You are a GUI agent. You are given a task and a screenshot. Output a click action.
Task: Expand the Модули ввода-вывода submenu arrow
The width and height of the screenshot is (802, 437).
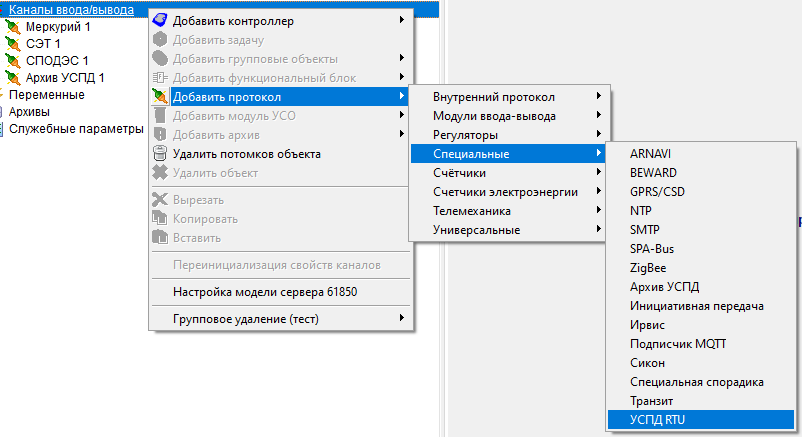598,116
